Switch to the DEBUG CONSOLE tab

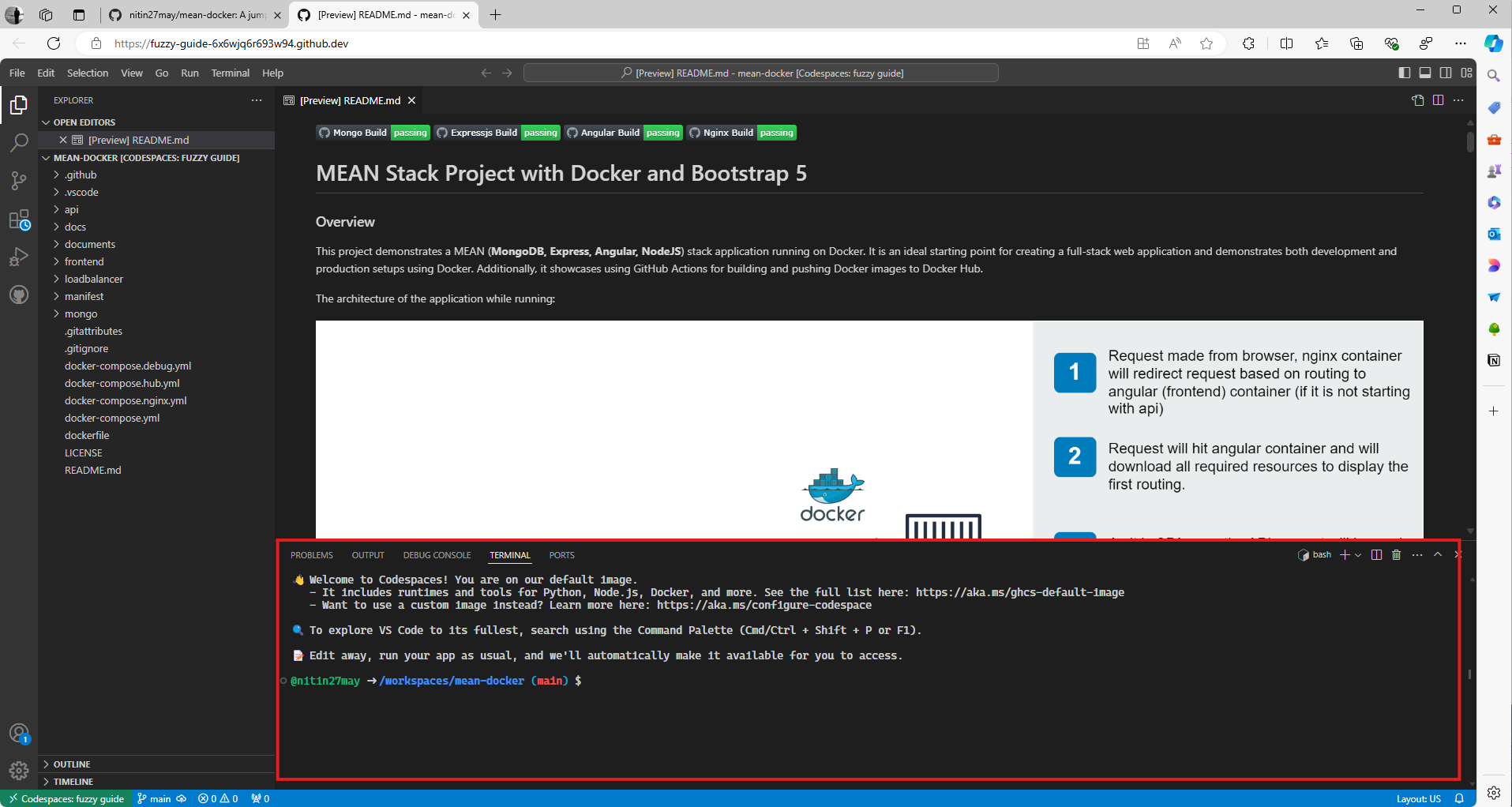(x=437, y=555)
